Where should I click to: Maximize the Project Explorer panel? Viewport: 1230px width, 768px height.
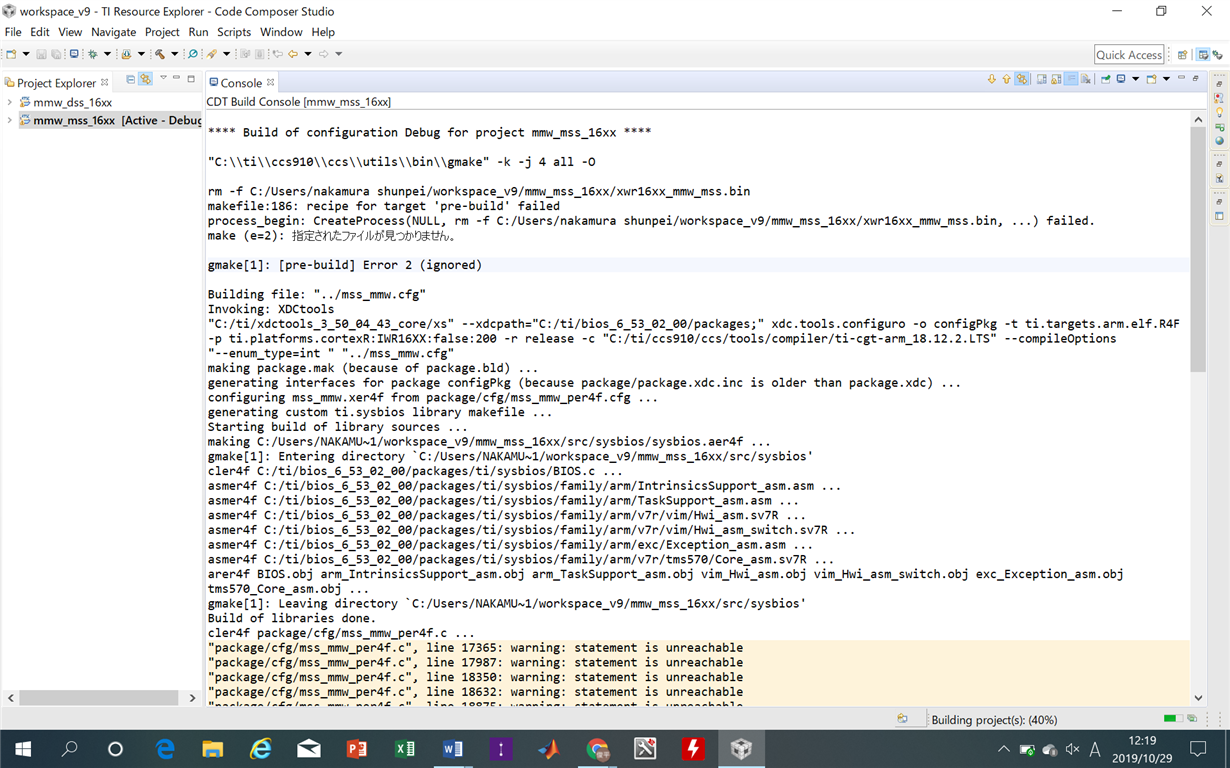tap(191, 78)
